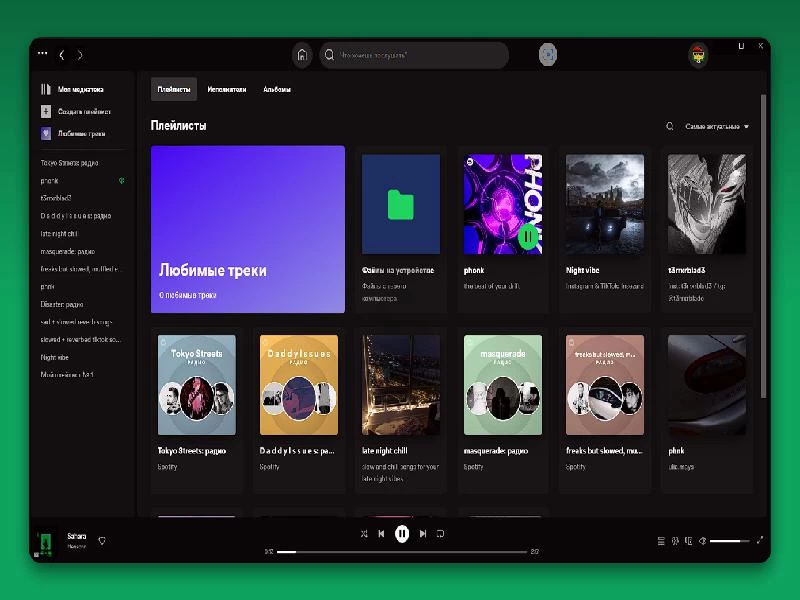Select phnk in sidebar list
Image resolution: width=800 pixels, height=600 pixels.
tap(47, 287)
